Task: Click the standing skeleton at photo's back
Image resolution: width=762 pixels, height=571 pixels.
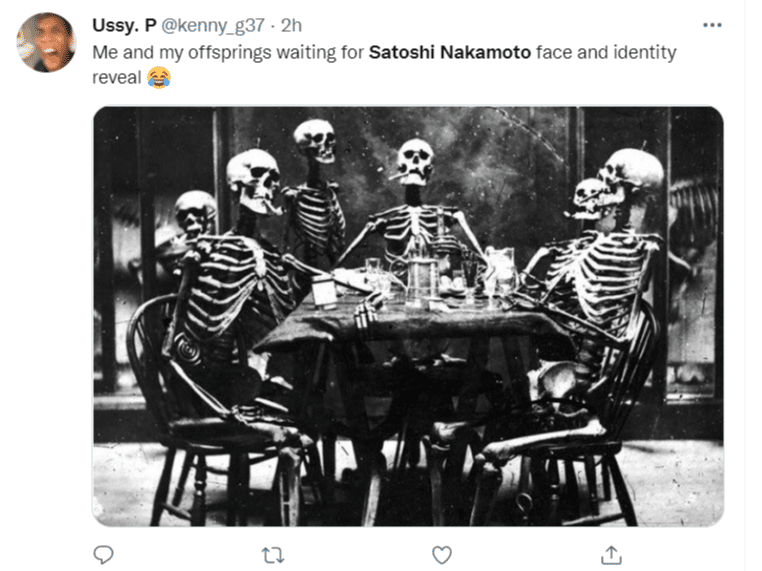Action: click(316, 192)
